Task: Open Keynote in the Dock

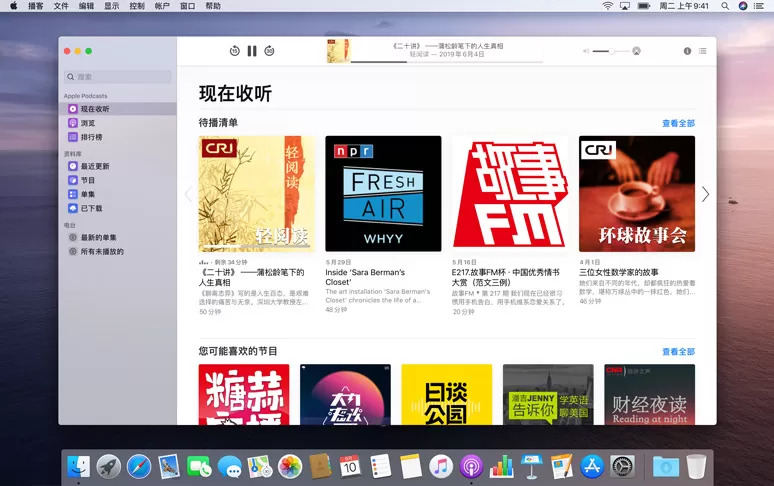Action: click(x=532, y=466)
